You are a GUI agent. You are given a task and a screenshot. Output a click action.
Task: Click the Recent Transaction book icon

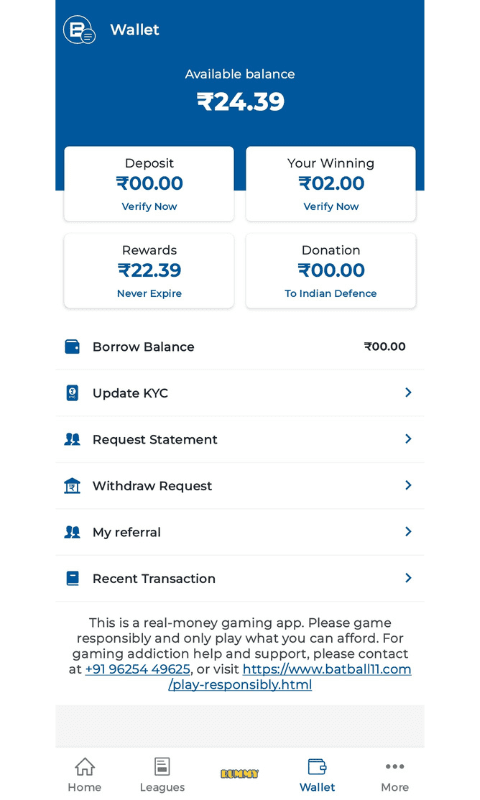[72, 579]
